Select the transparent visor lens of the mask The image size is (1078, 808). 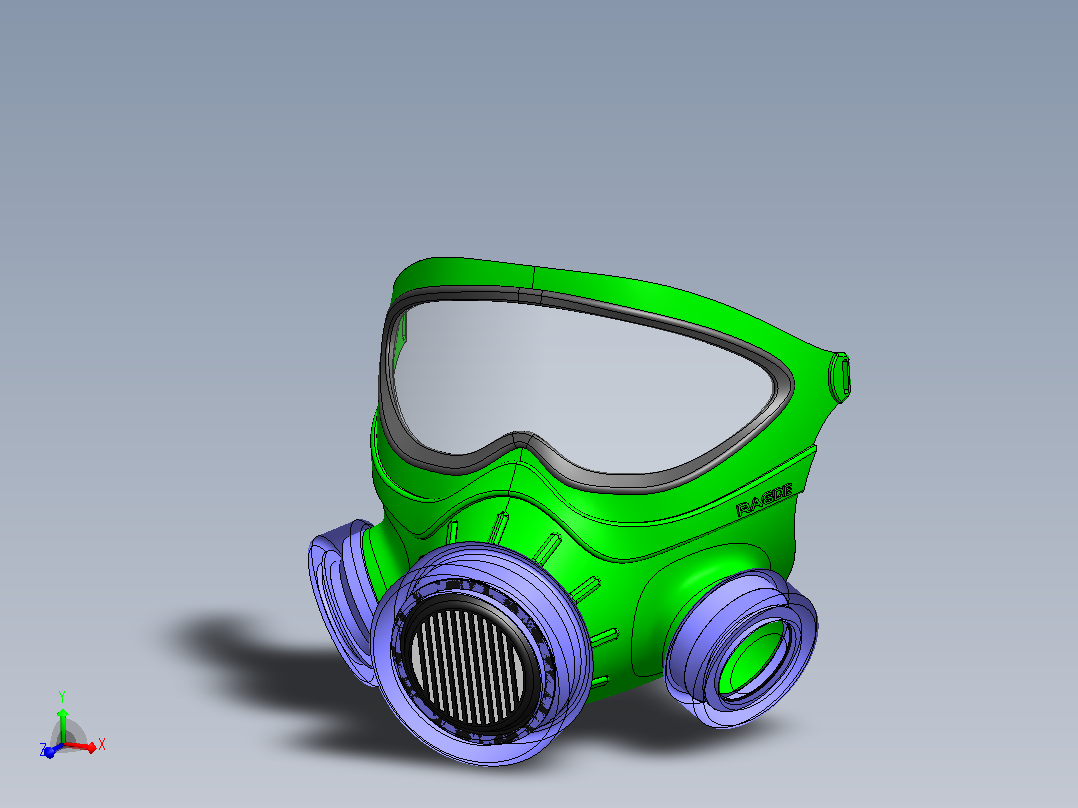coord(582,386)
